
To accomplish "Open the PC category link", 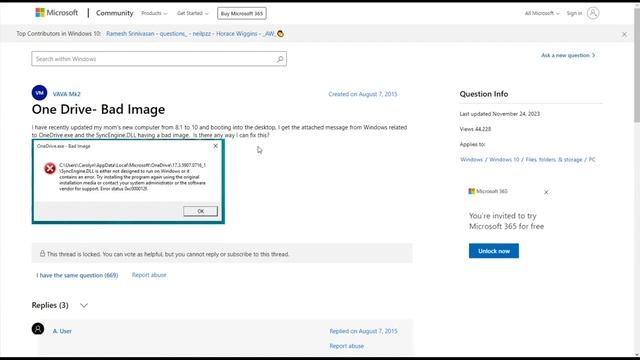I will [x=592, y=160].
